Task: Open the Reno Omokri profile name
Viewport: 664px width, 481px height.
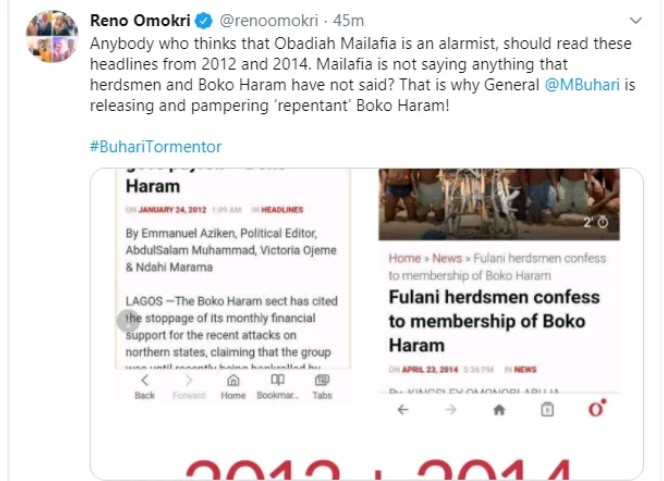Action: point(138,19)
